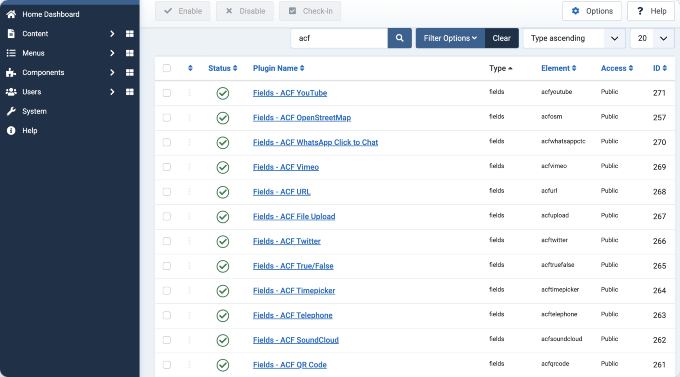
Task: Sort by the ID column header
Action: tap(660, 68)
